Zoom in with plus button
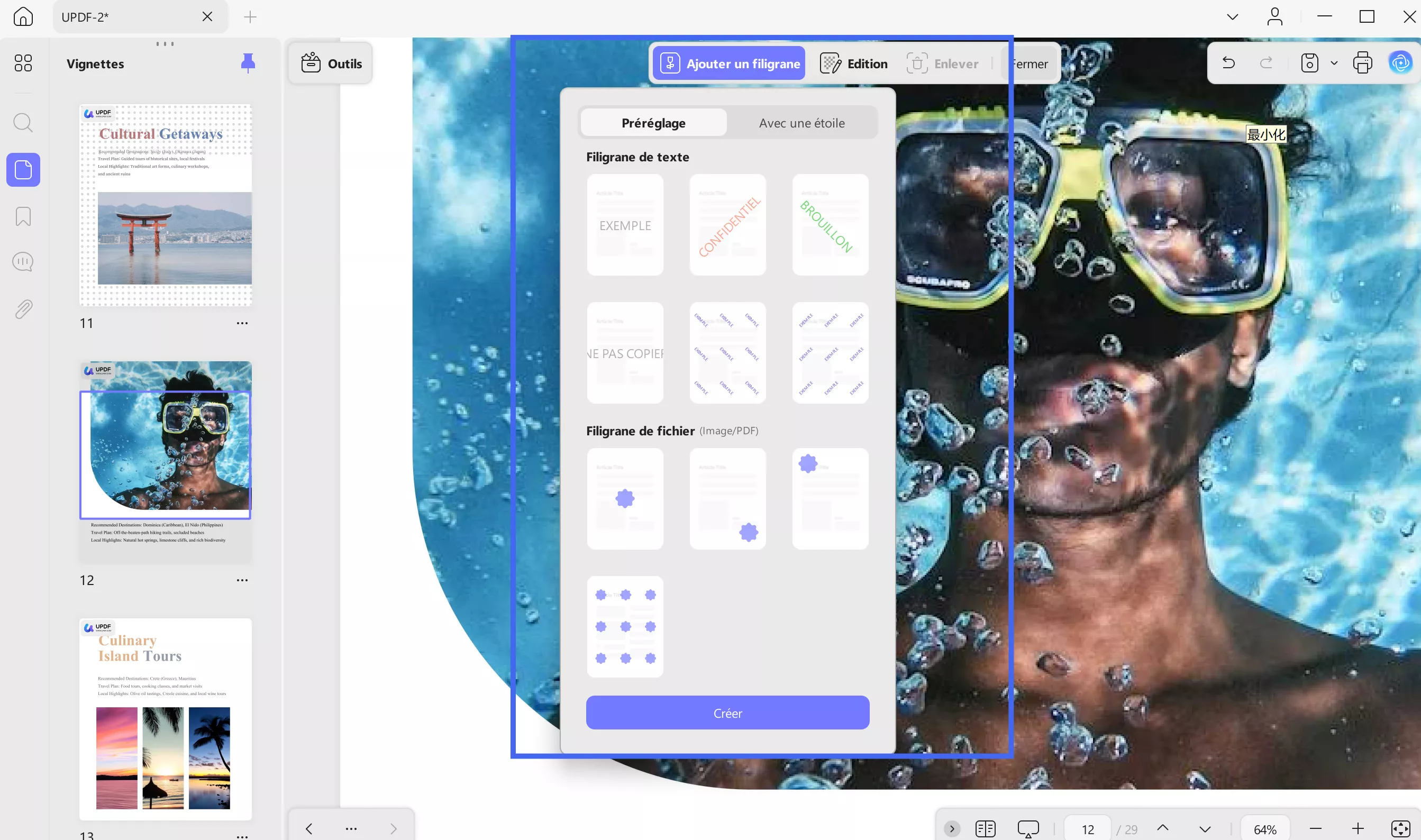 click(x=1358, y=829)
